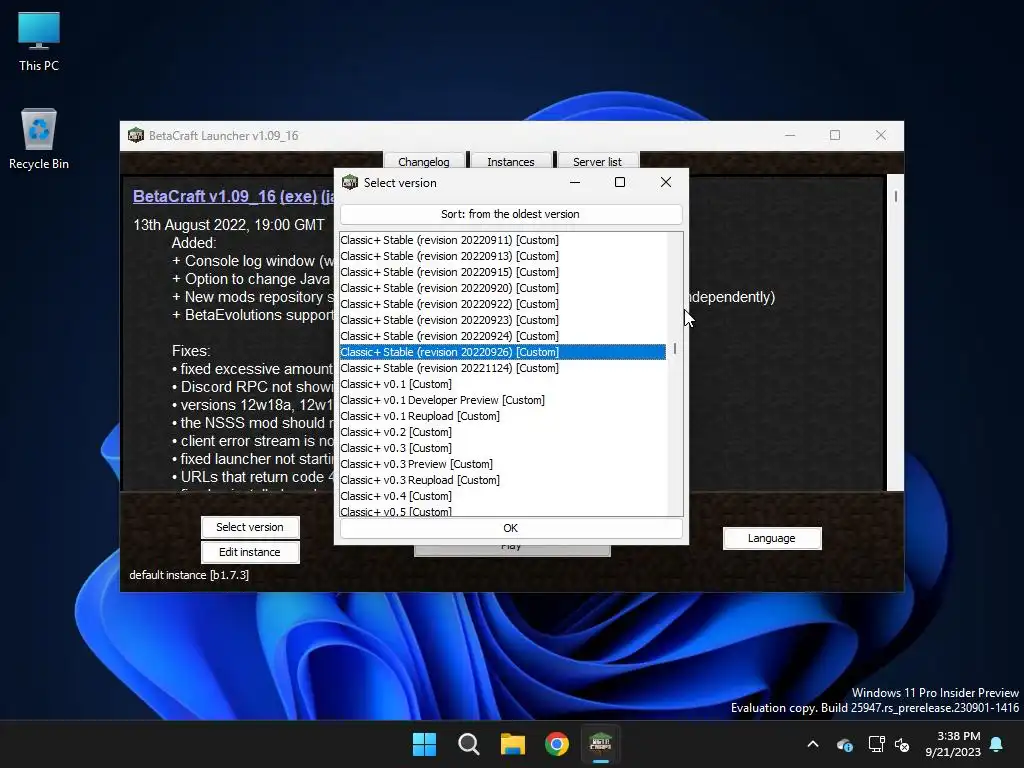Focus BetaCraft Launcher taskbar icon
Screen dimensions: 1024x768
pos(601,744)
